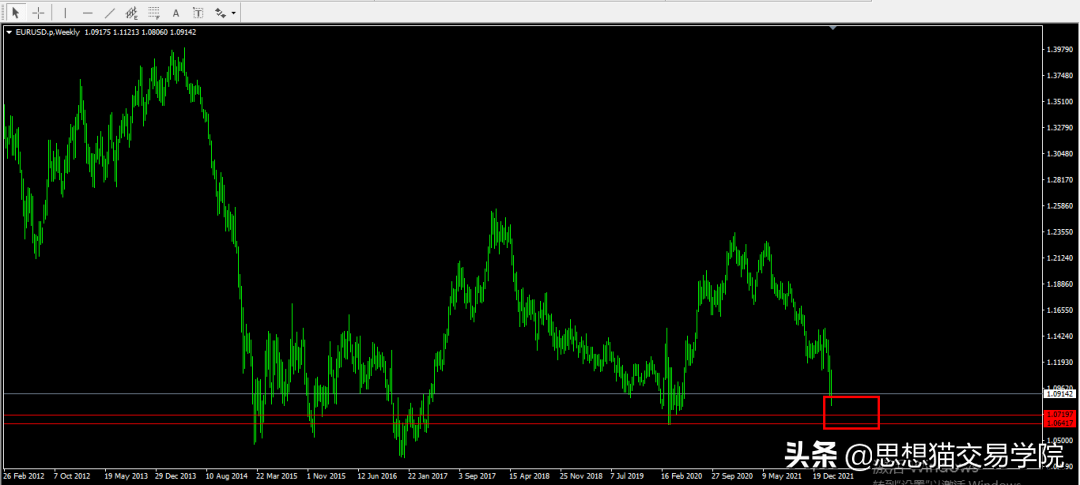Click the 26 Feb 2012 date label
The image size is (1080, 485).
(x=23, y=476)
